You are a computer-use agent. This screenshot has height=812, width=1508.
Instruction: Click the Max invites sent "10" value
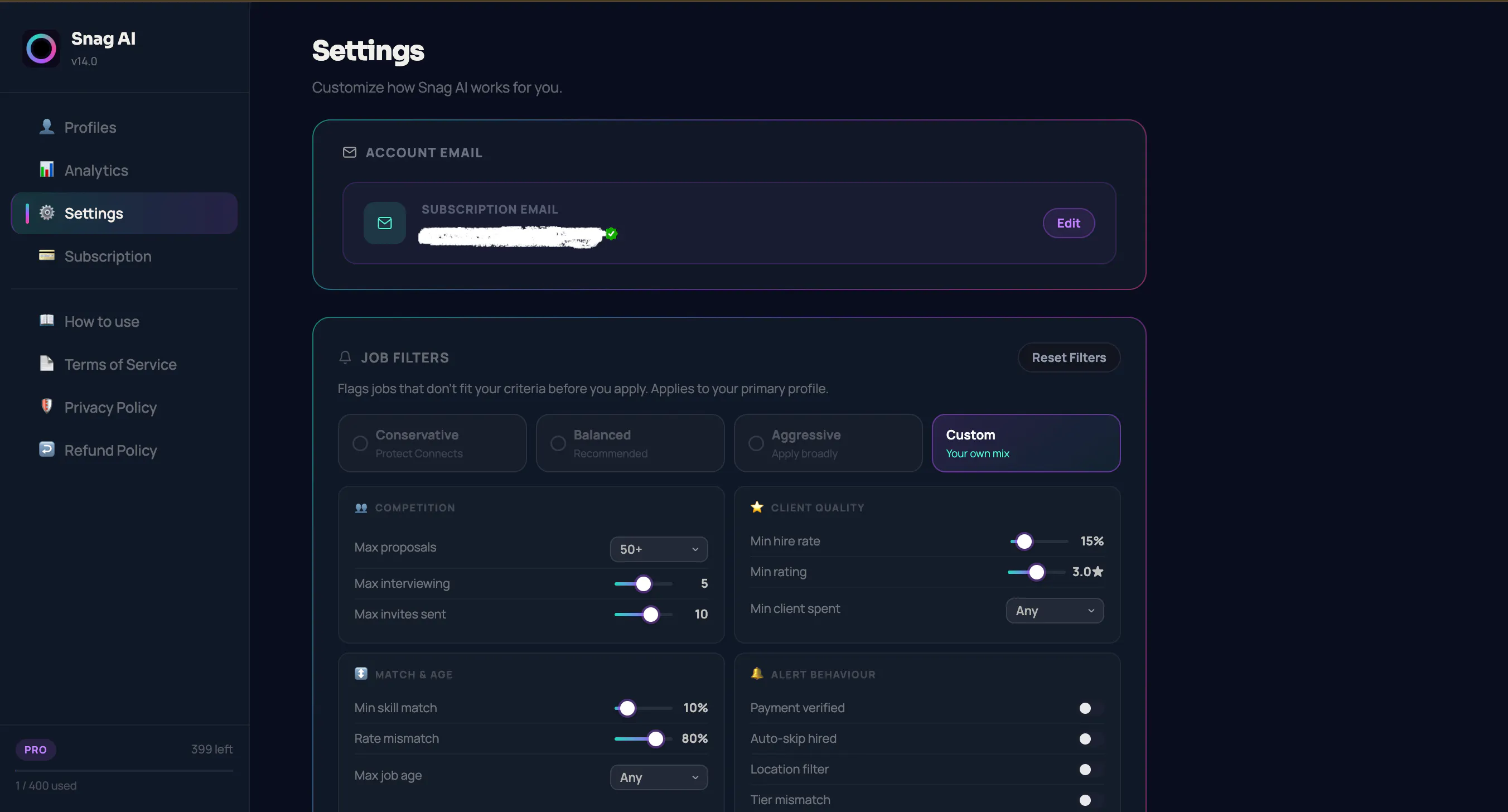tap(702, 614)
